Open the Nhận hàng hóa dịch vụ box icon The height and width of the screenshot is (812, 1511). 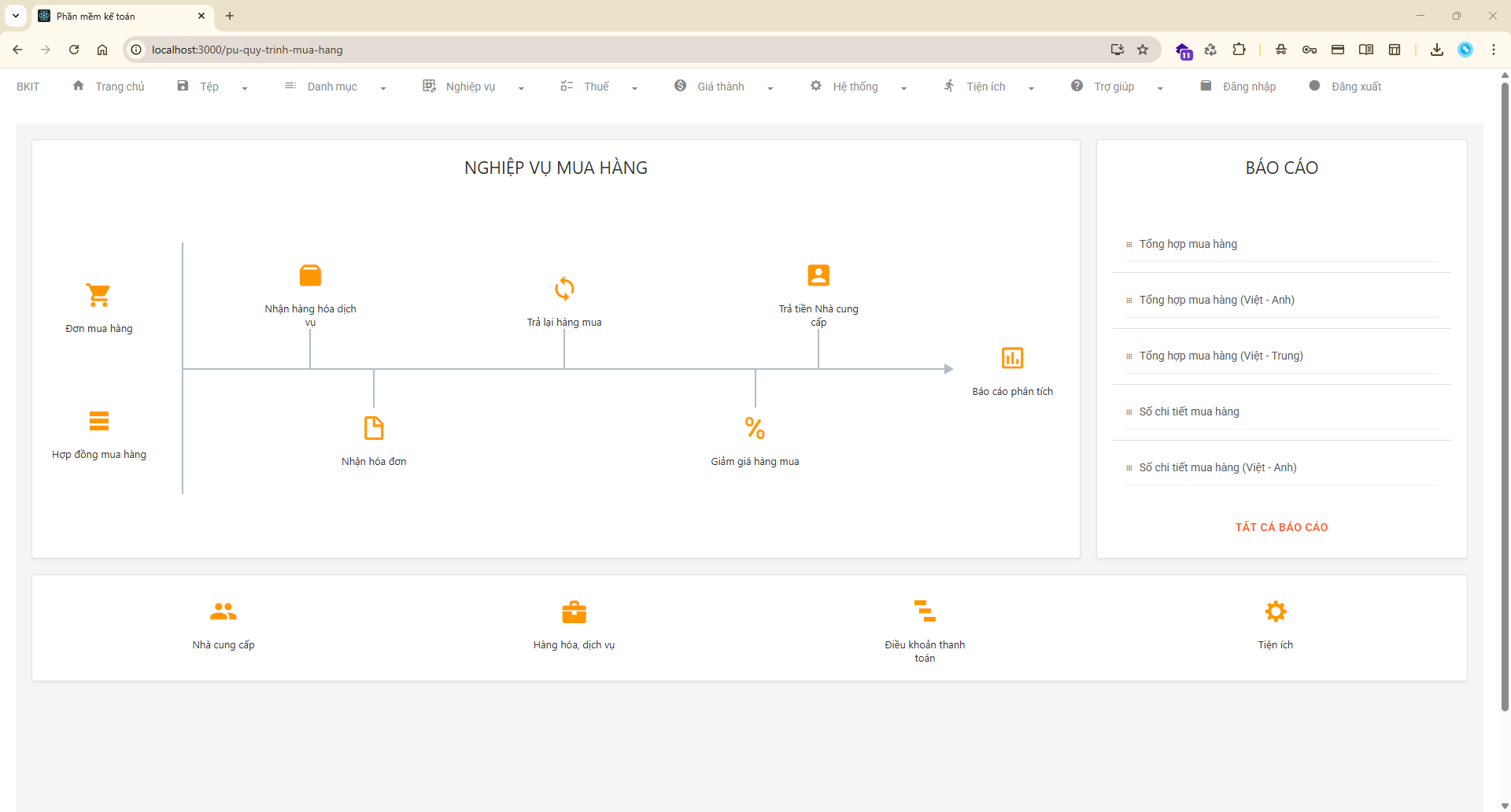[310, 275]
